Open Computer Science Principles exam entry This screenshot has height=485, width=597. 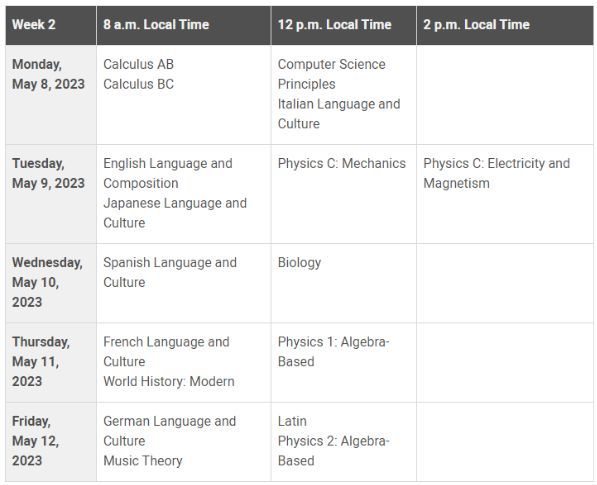click(x=332, y=74)
